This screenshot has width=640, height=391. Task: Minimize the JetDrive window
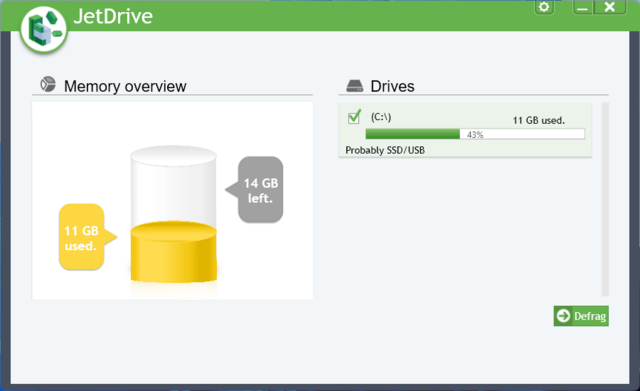pyautogui.click(x=583, y=7)
